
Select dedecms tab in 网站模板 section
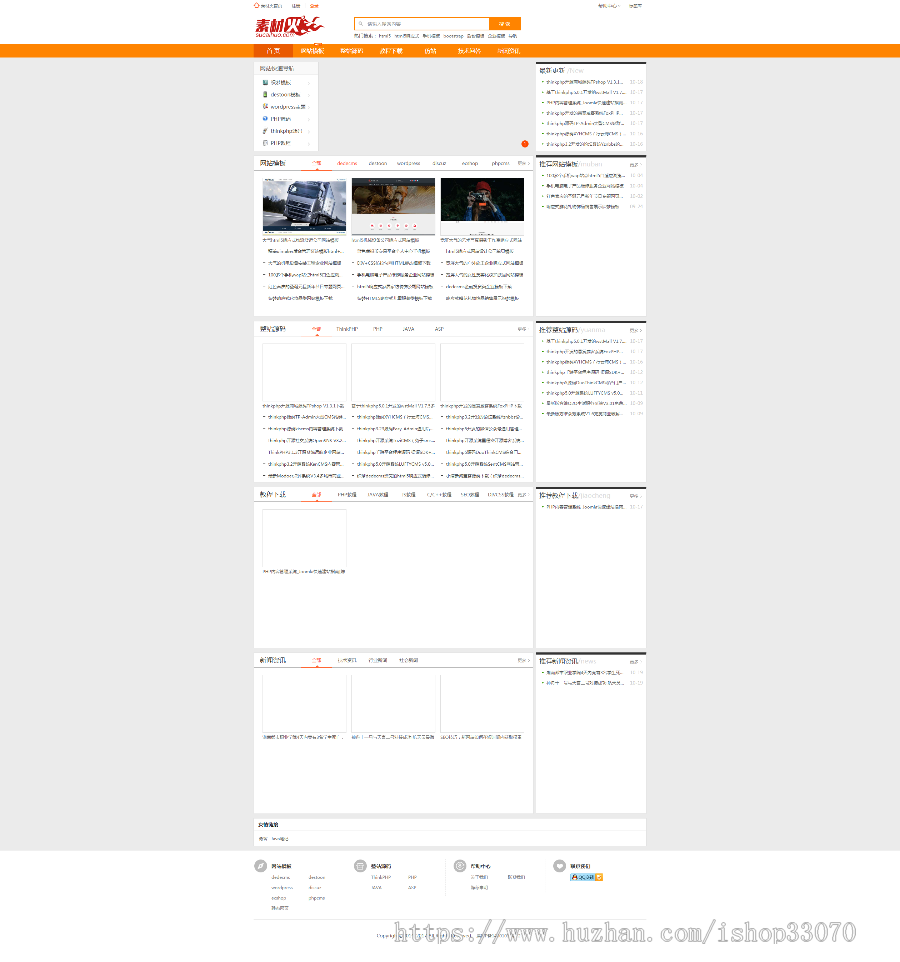[347, 163]
